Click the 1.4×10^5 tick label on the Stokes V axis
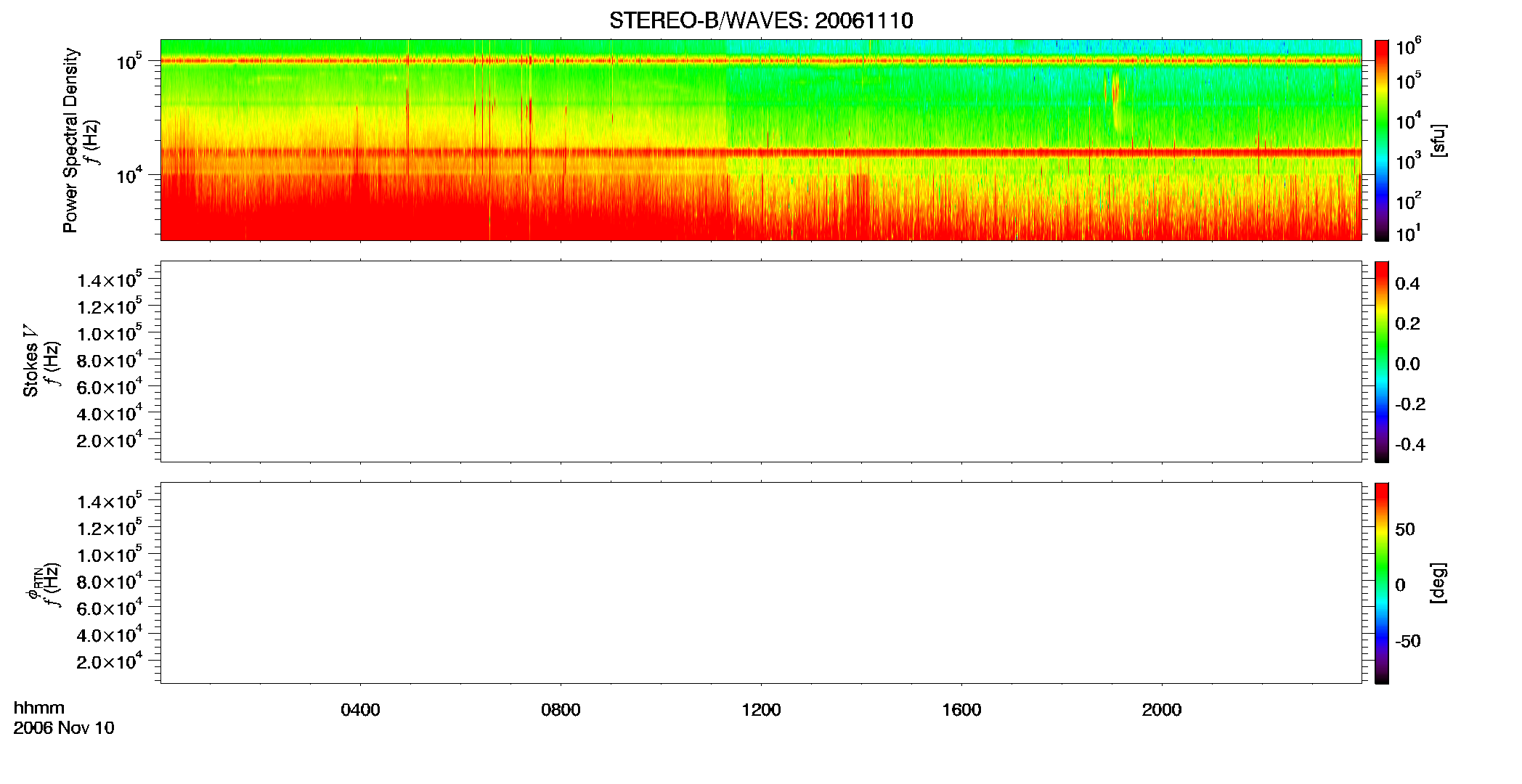 point(110,279)
